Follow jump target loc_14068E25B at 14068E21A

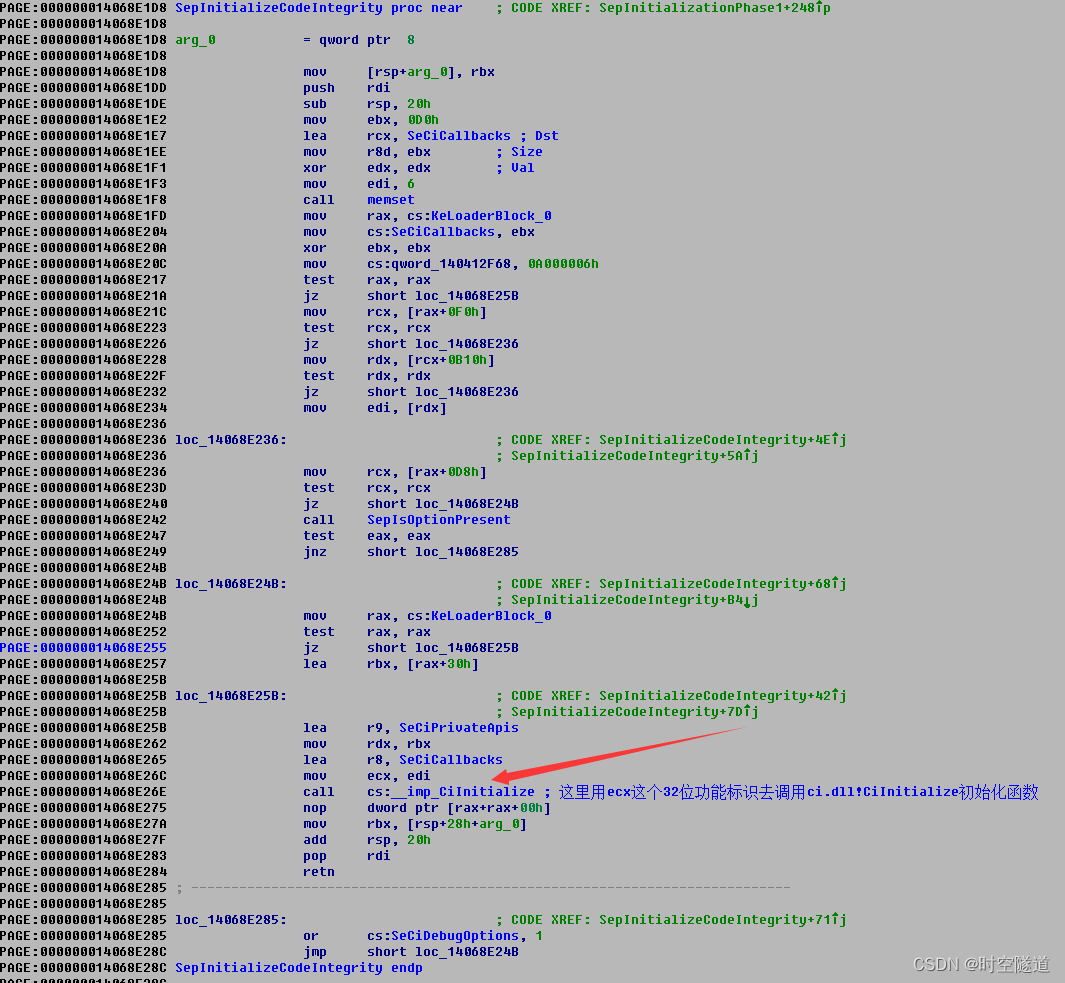[x=467, y=296]
